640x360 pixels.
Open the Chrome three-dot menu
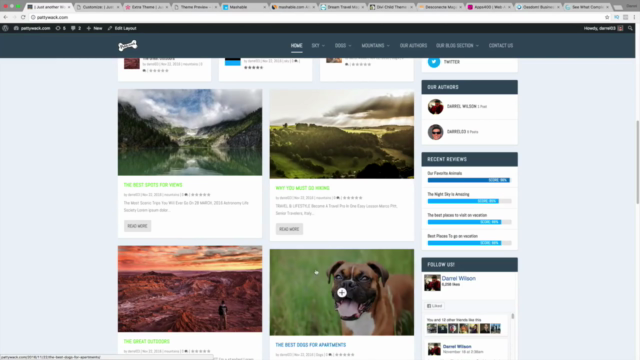634,17
